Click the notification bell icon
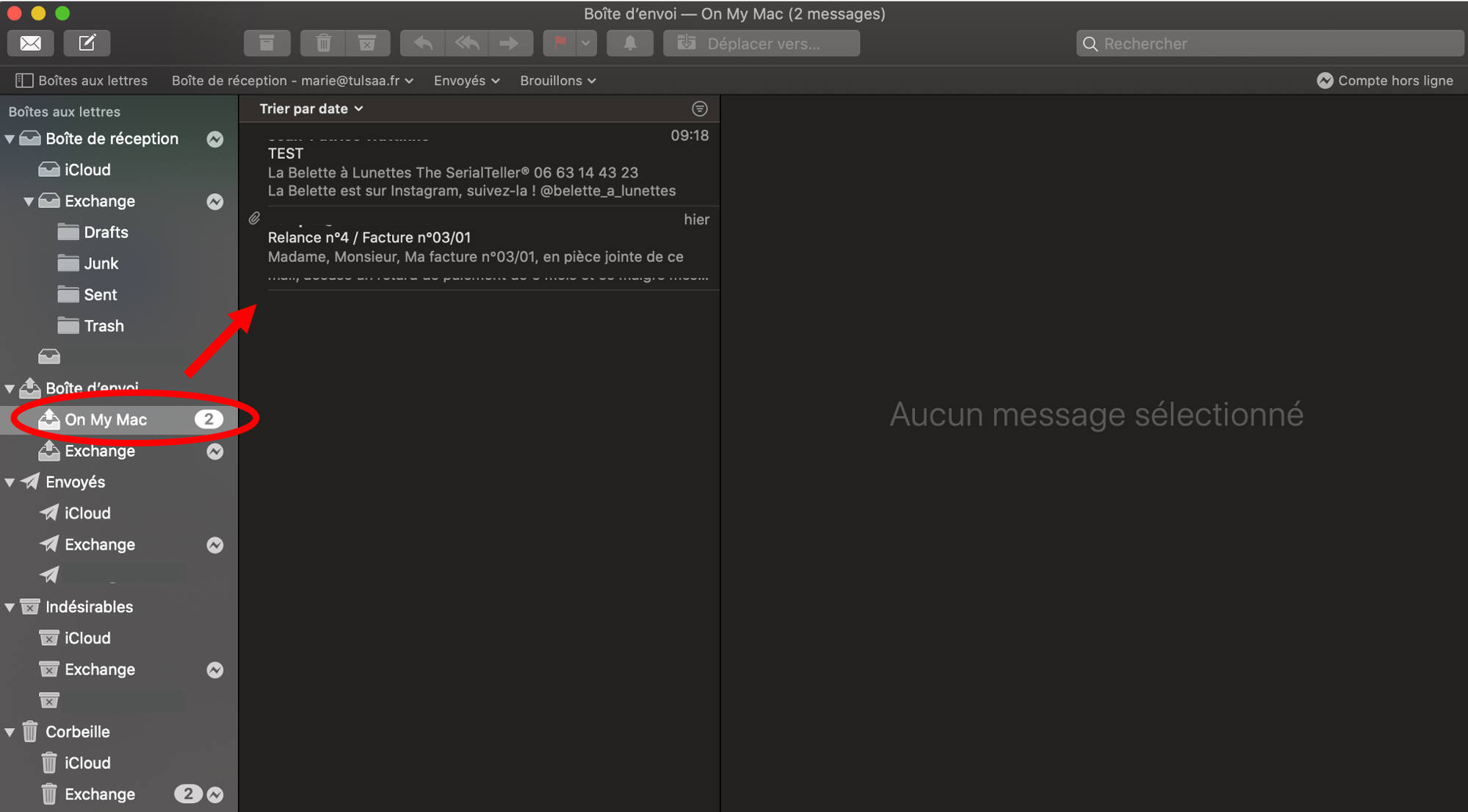Screen dimensions: 1468x812 [630, 43]
